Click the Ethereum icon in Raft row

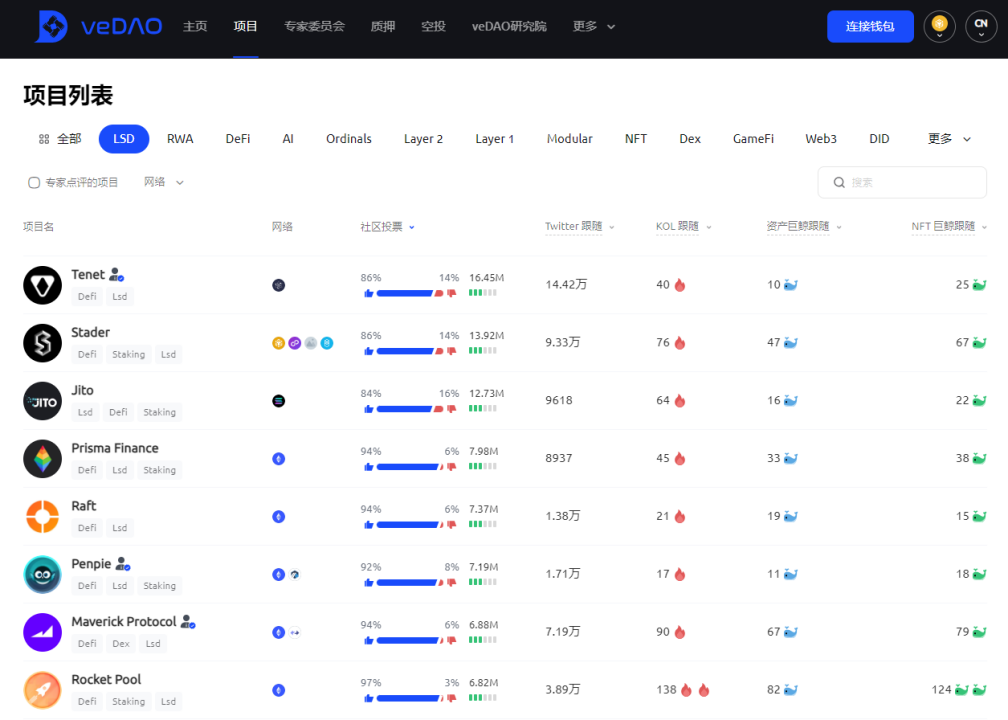coord(278,516)
